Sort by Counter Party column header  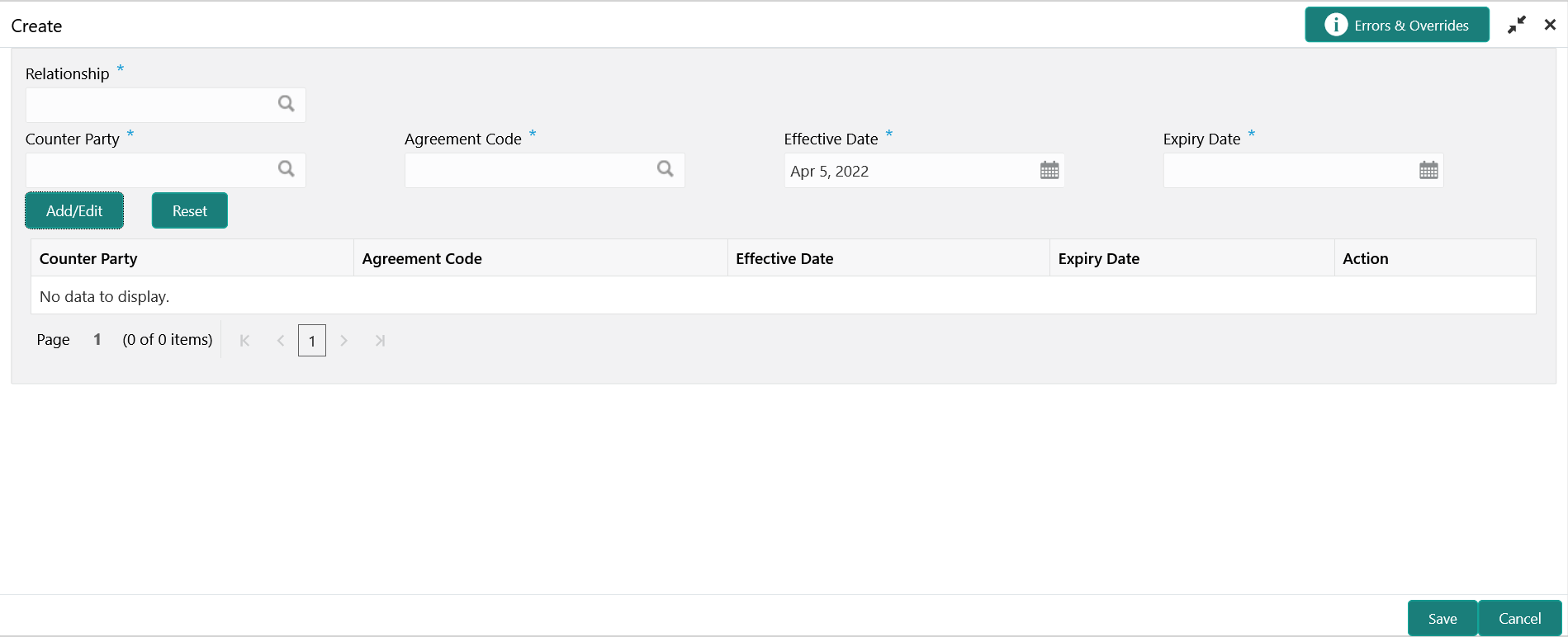click(x=88, y=258)
